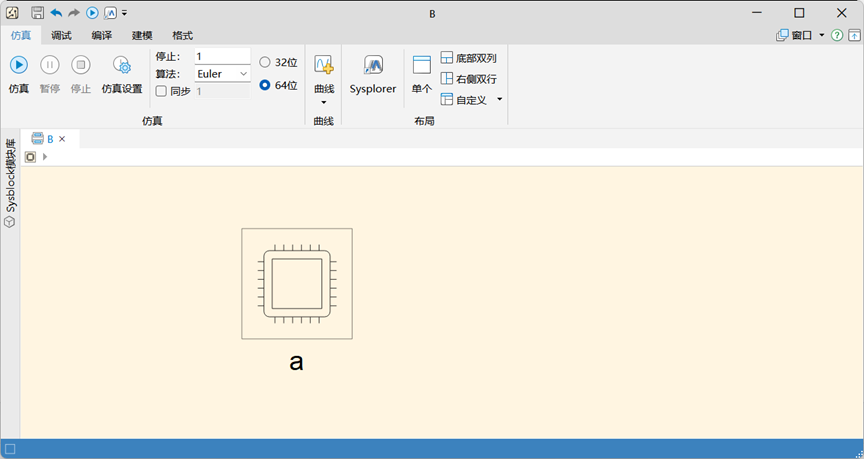Expand the 窗口 dropdown arrow
This screenshot has height=459, width=864.
[822, 35]
